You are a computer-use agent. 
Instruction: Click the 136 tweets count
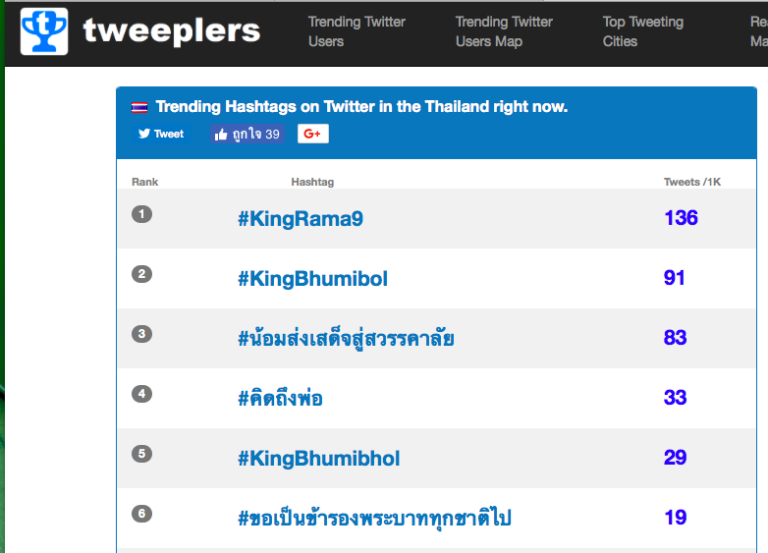coord(680,218)
